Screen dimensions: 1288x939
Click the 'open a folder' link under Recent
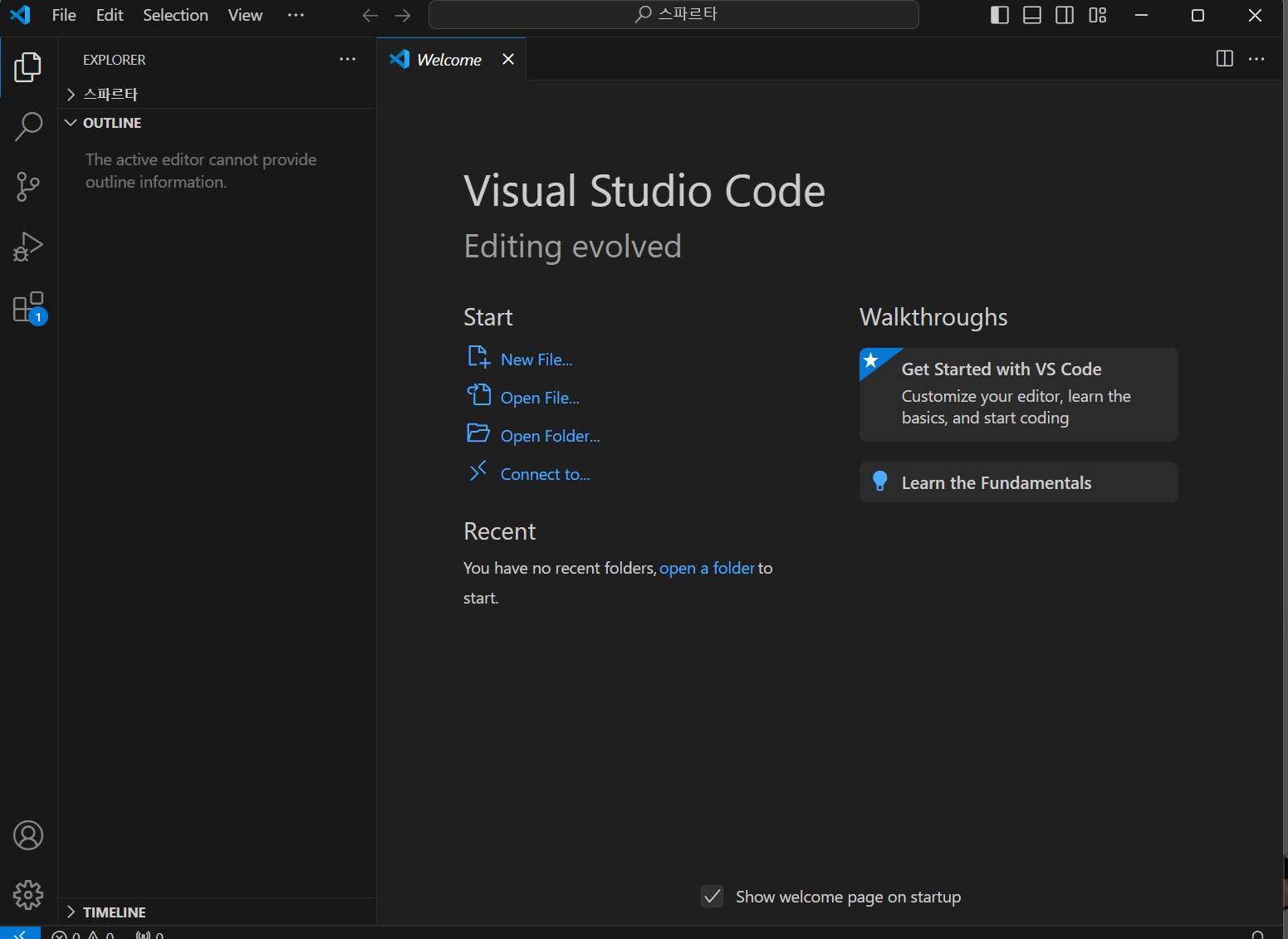[x=707, y=568]
